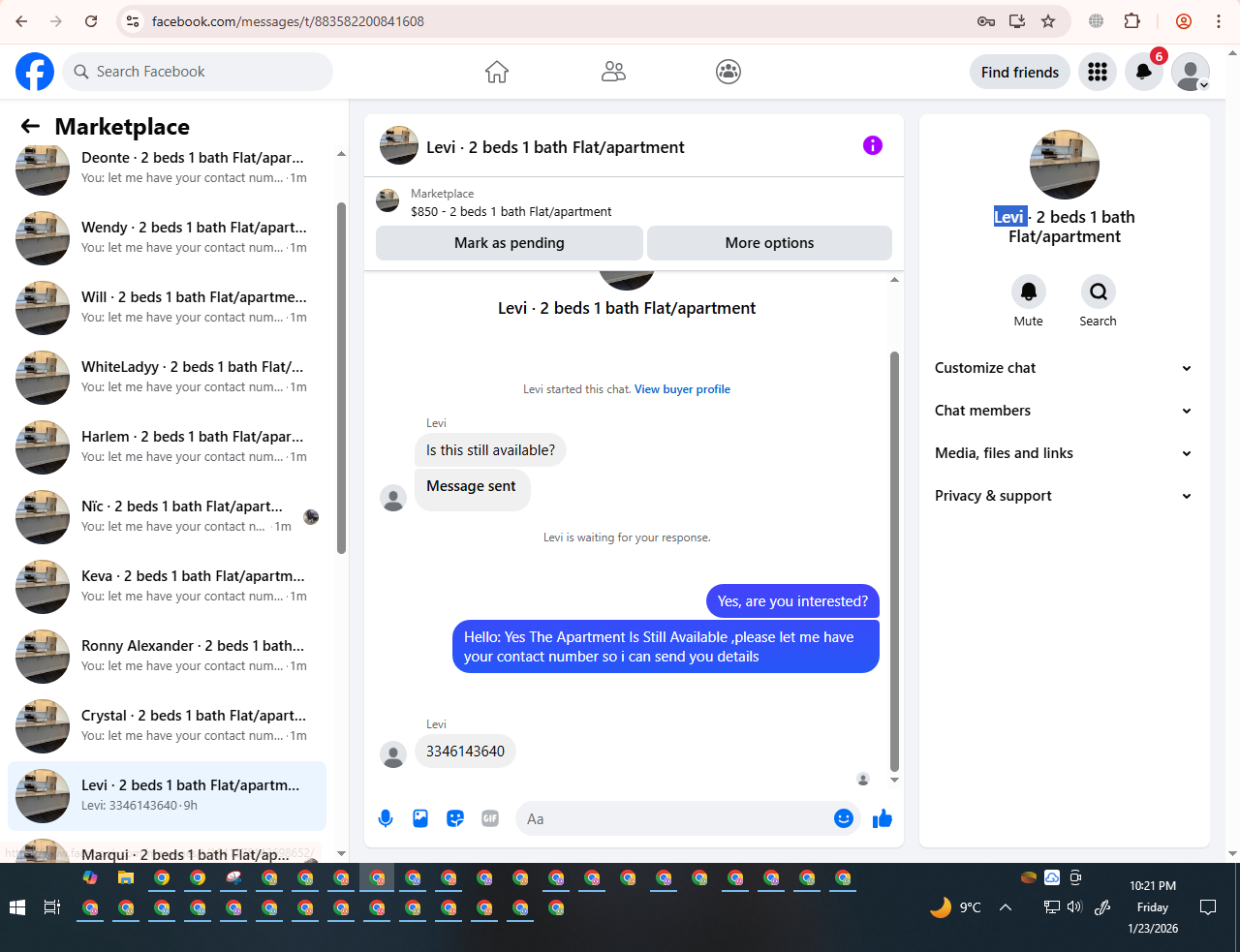Viewport: 1240px width, 952px height.
Task: Open Will conversation in the list
Action: pyautogui.click(x=167, y=307)
